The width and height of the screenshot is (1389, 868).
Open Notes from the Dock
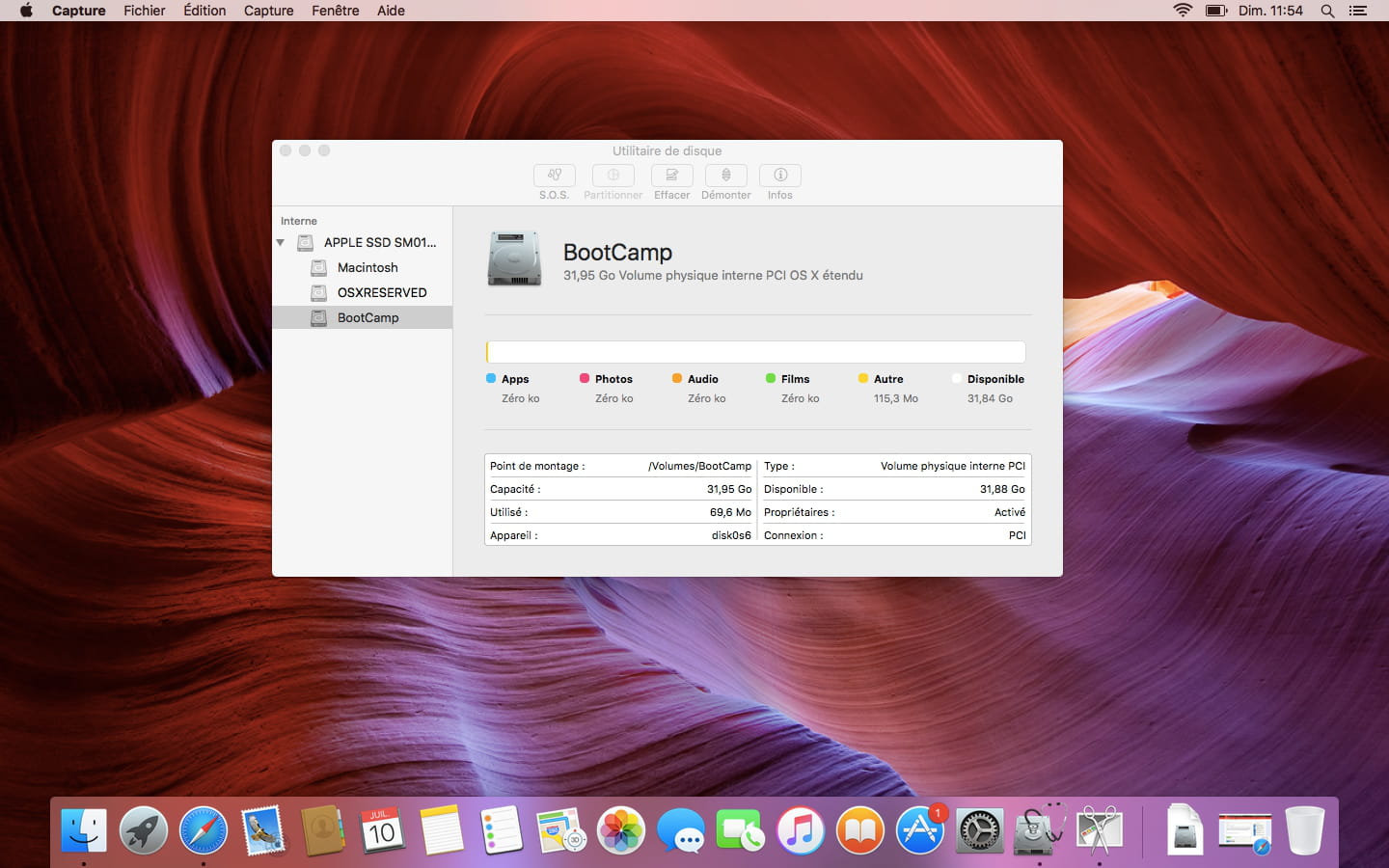[x=442, y=830]
